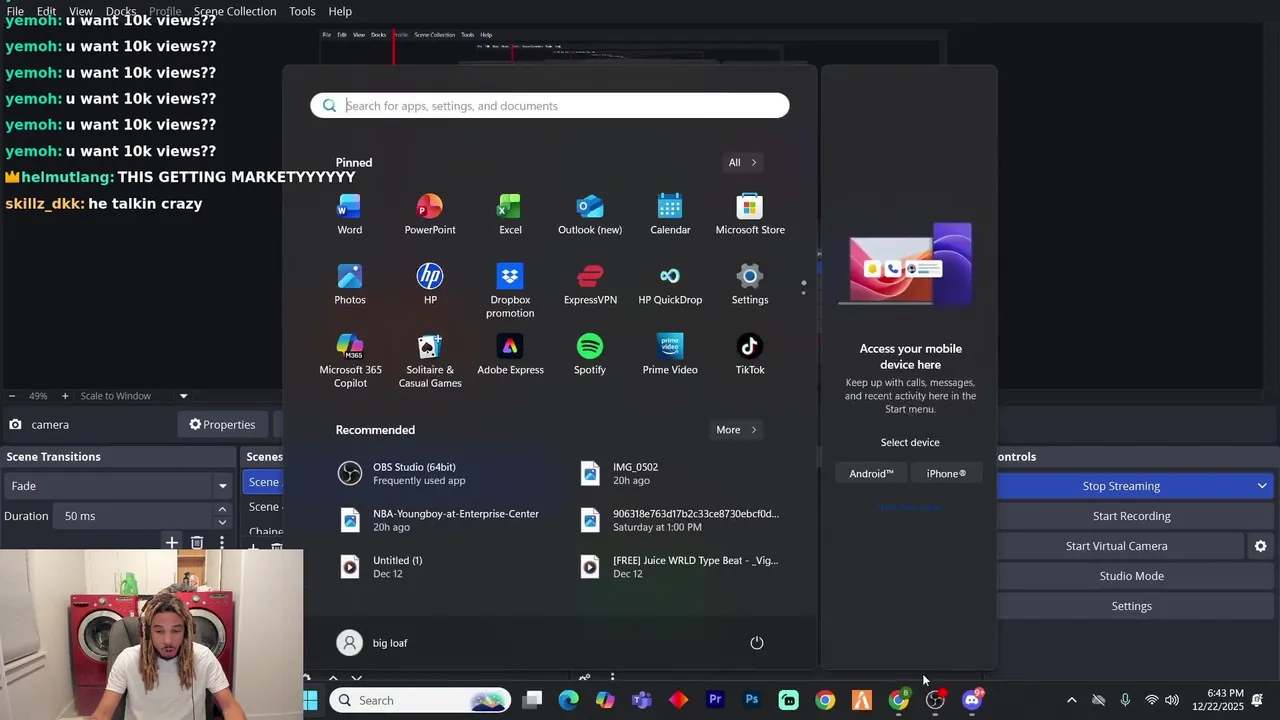The image size is (1280, 720).
Task: Launch Solitaire & Casual Games
Action: (430, 361)
